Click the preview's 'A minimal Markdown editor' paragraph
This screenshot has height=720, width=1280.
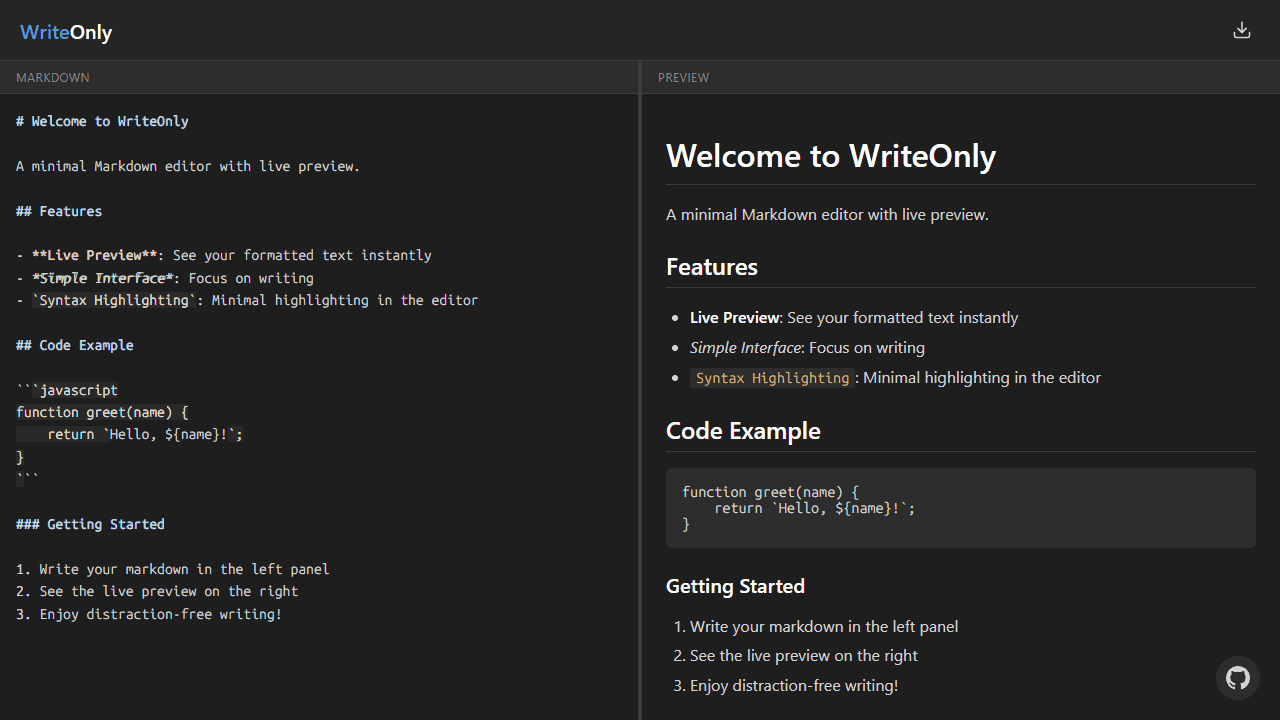(827, 215)
